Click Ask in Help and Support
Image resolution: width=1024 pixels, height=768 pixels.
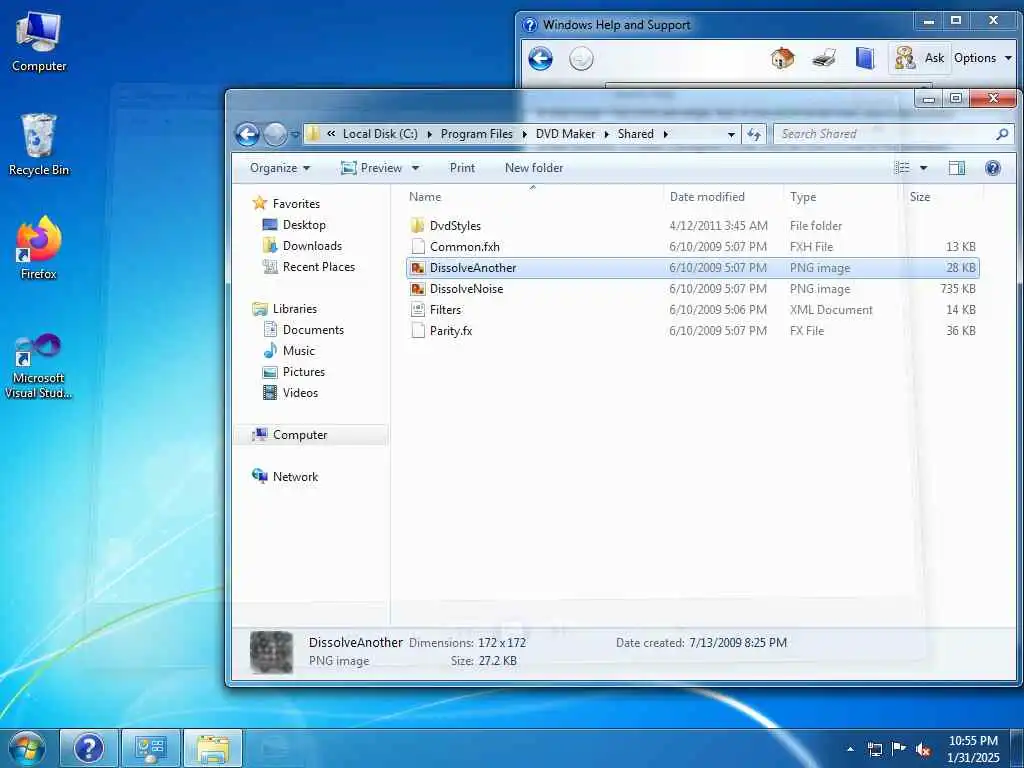click(x=920, y=58)
